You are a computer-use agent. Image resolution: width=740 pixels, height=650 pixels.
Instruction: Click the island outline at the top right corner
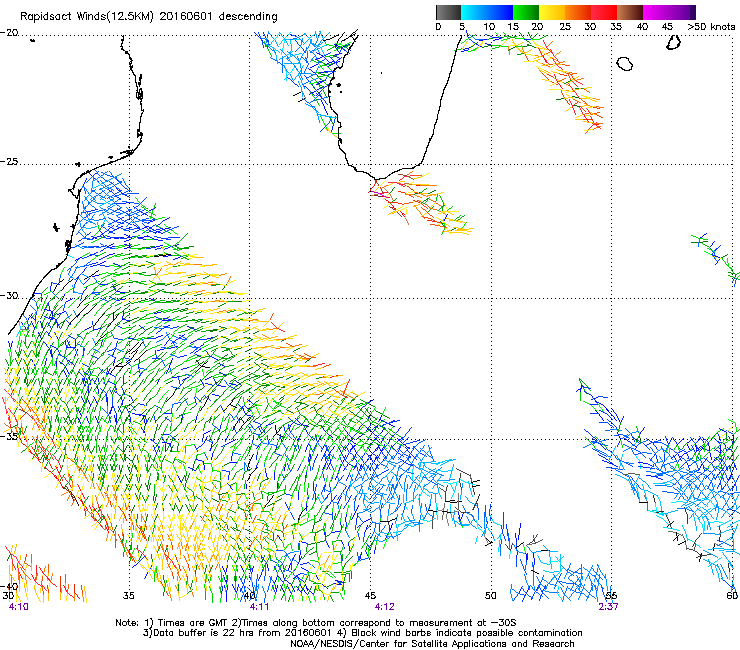pyautogui.click(x=673, y=42)
